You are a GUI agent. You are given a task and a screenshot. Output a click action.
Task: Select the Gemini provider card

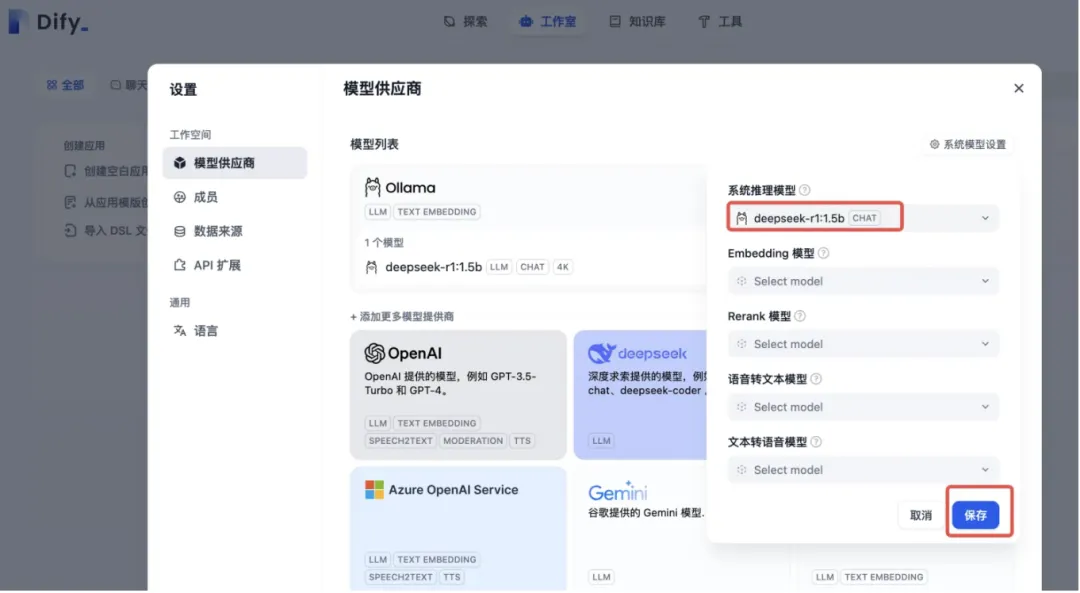point(640,528)
